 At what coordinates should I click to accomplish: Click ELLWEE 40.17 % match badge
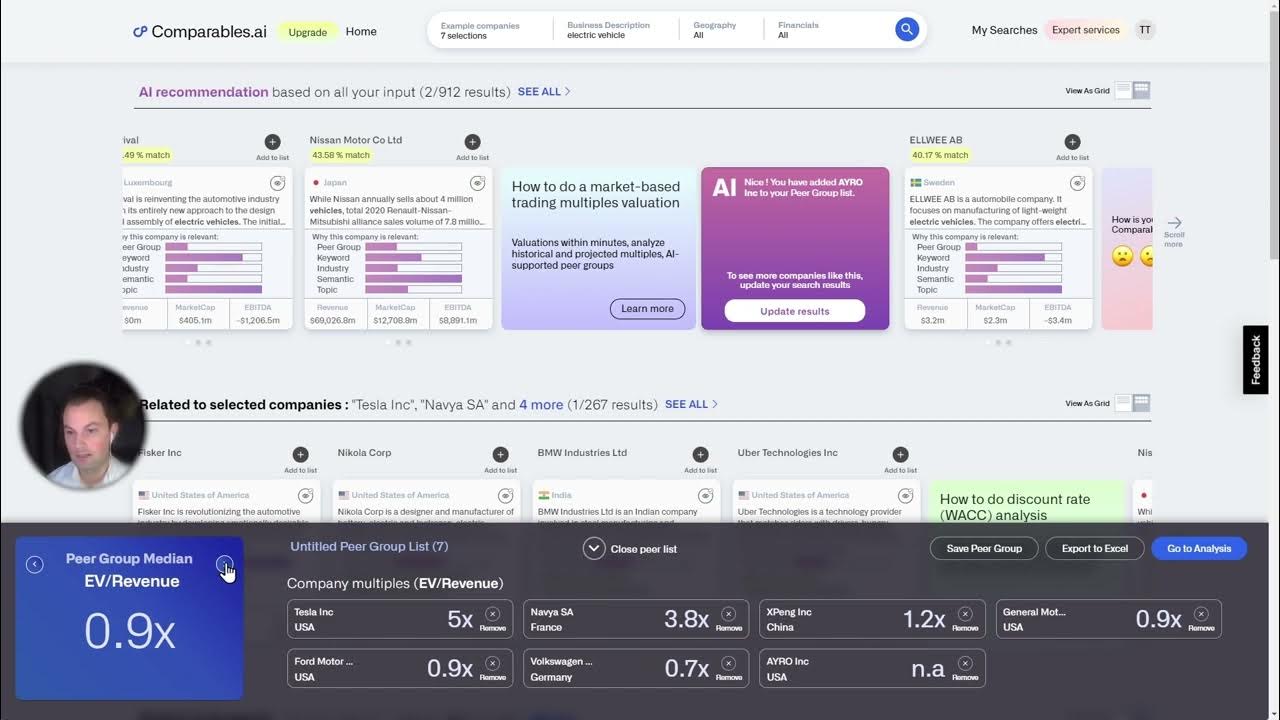940,155
